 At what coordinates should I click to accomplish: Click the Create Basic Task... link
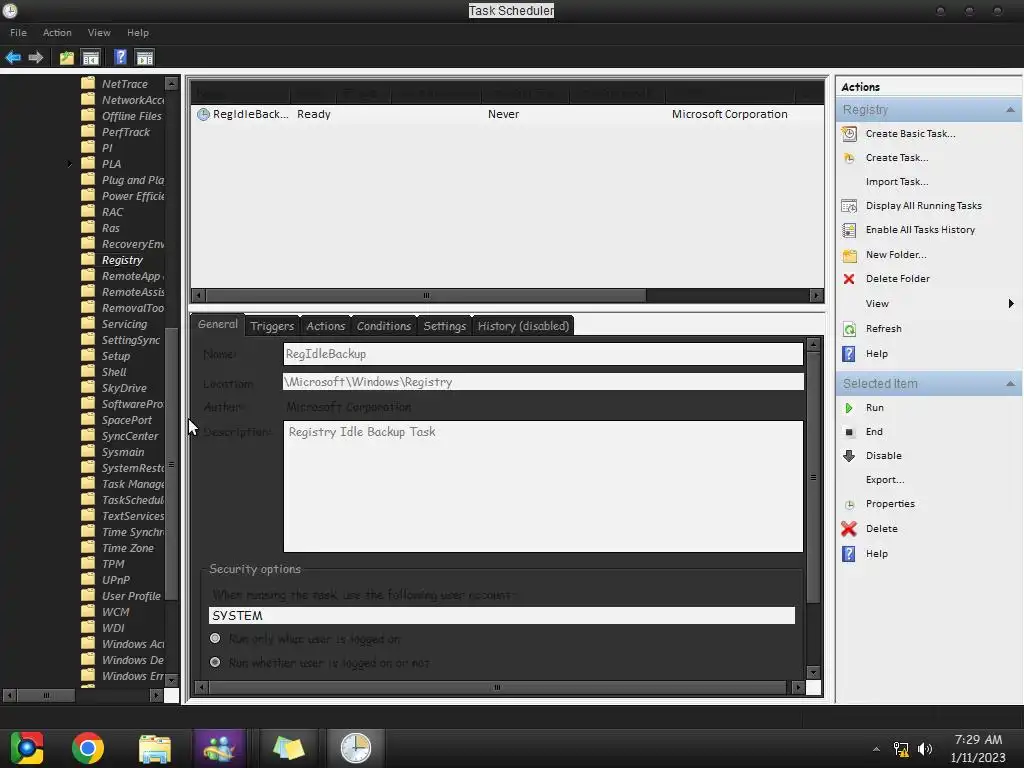point(910,134)
